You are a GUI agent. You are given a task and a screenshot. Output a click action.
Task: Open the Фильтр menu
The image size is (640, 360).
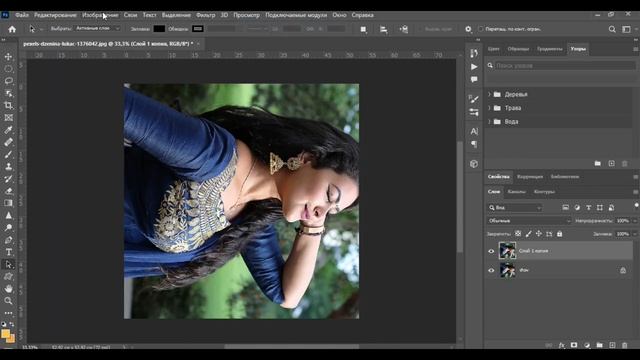pos(205,15)
